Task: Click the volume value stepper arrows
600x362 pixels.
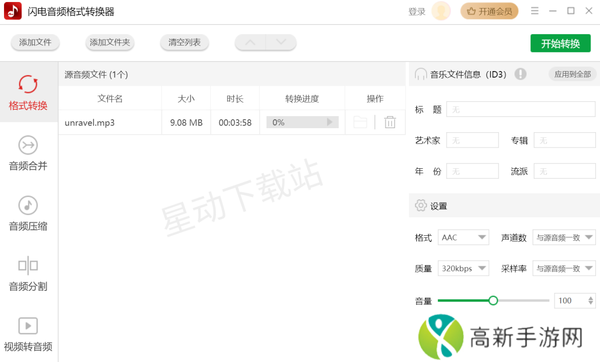Action: pyautogui.click(x=591, y=300)
